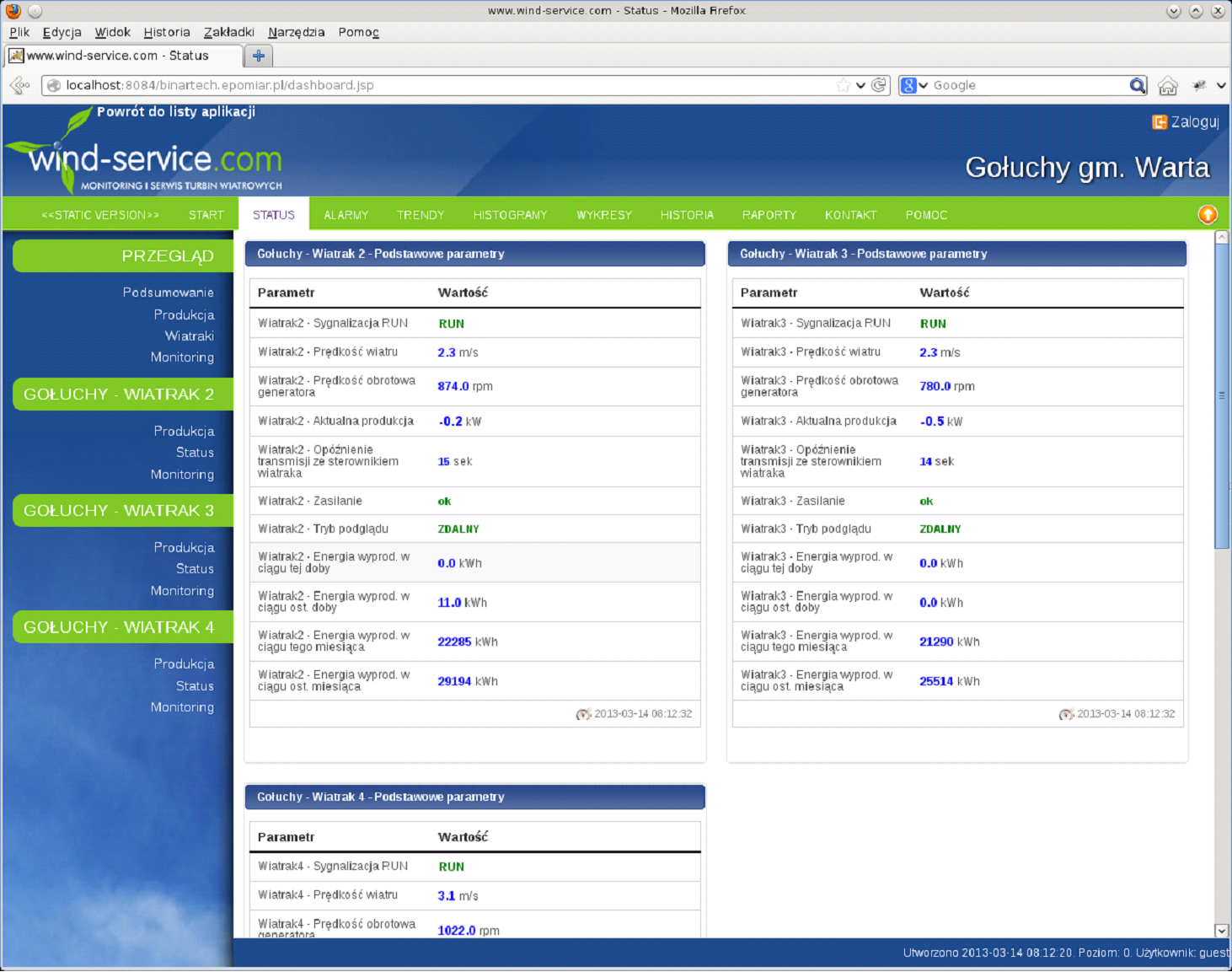Open the search engine selector dropdown
This screenshot has height=972, width=1232.
click(914, 85)
